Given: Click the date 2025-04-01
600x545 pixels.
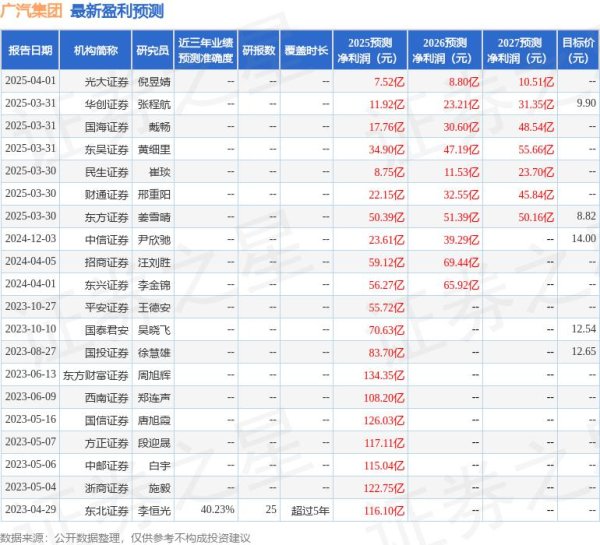Looking at the screenshot, I should [x=31, y=81].
